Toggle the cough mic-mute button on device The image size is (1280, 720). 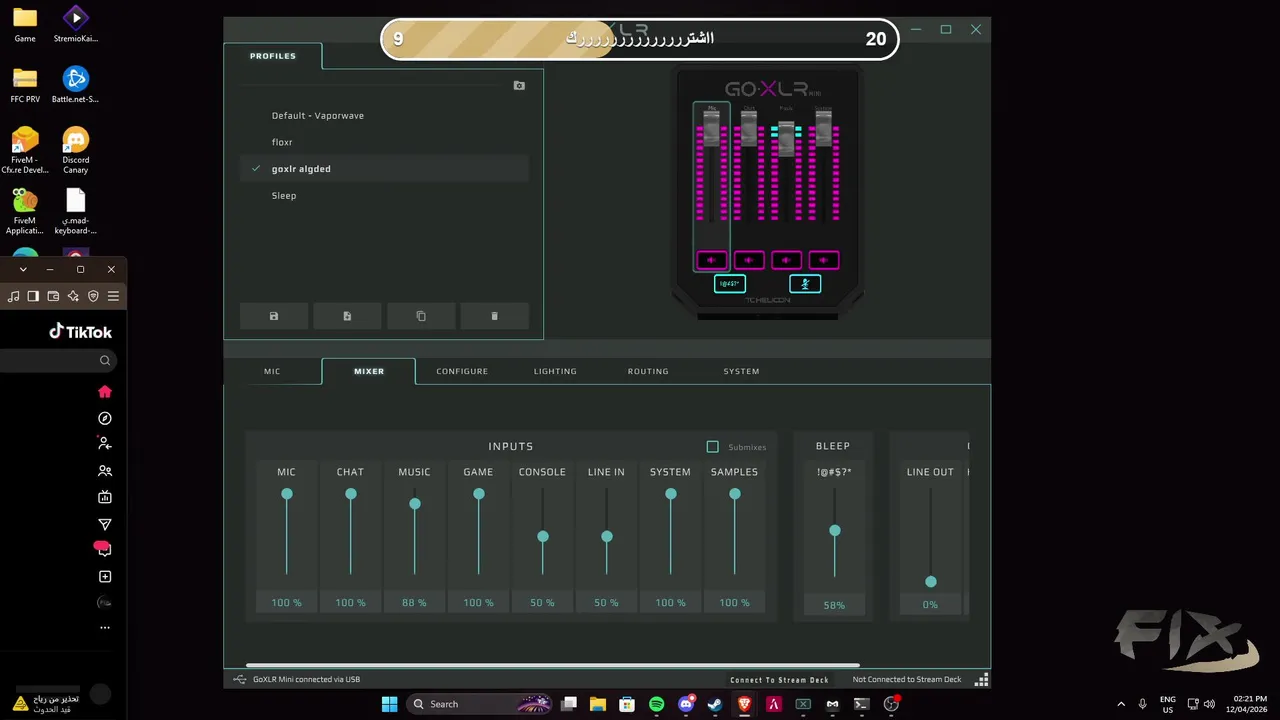coord(805,284)
